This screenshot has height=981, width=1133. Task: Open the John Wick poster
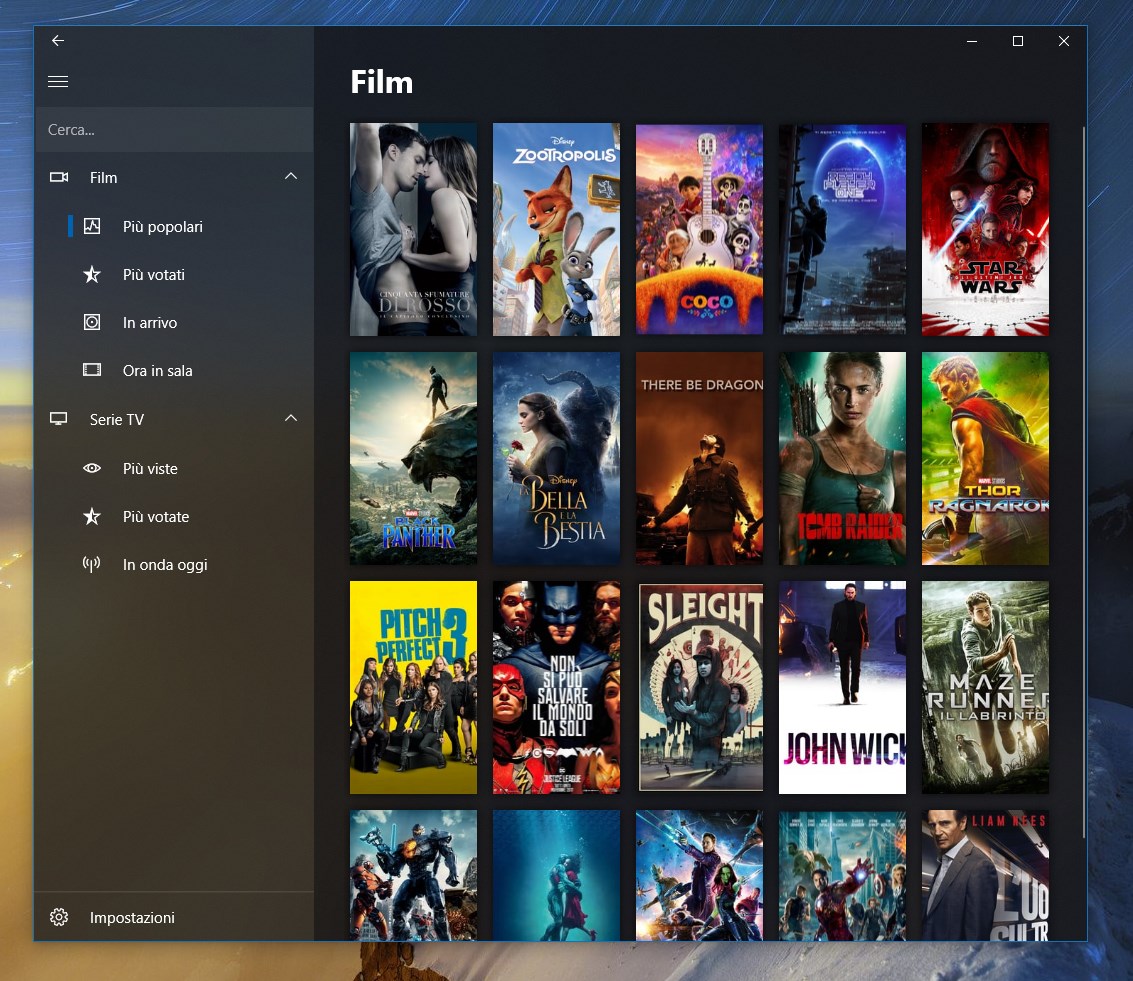(x=843, y=687)
